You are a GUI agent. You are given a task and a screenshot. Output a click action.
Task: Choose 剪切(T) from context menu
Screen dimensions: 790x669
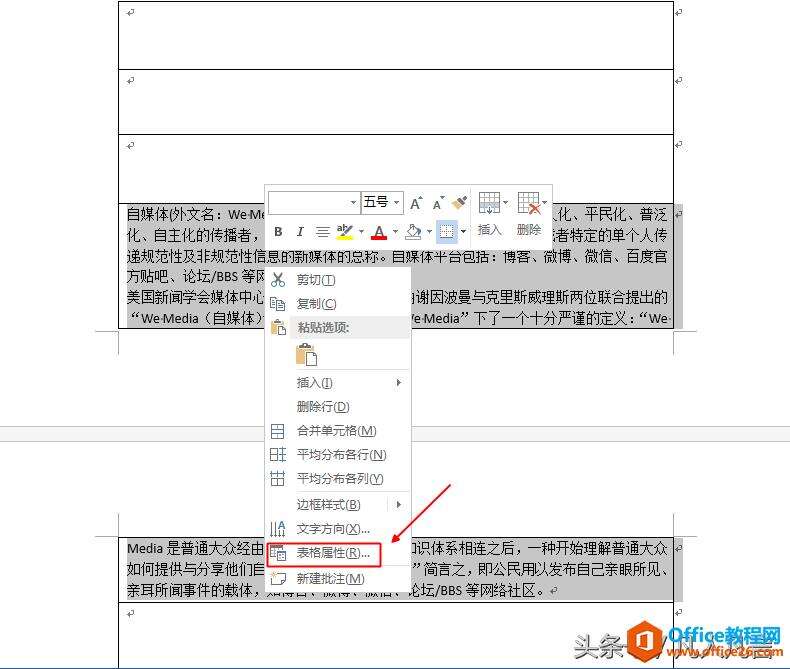[338, 280]
